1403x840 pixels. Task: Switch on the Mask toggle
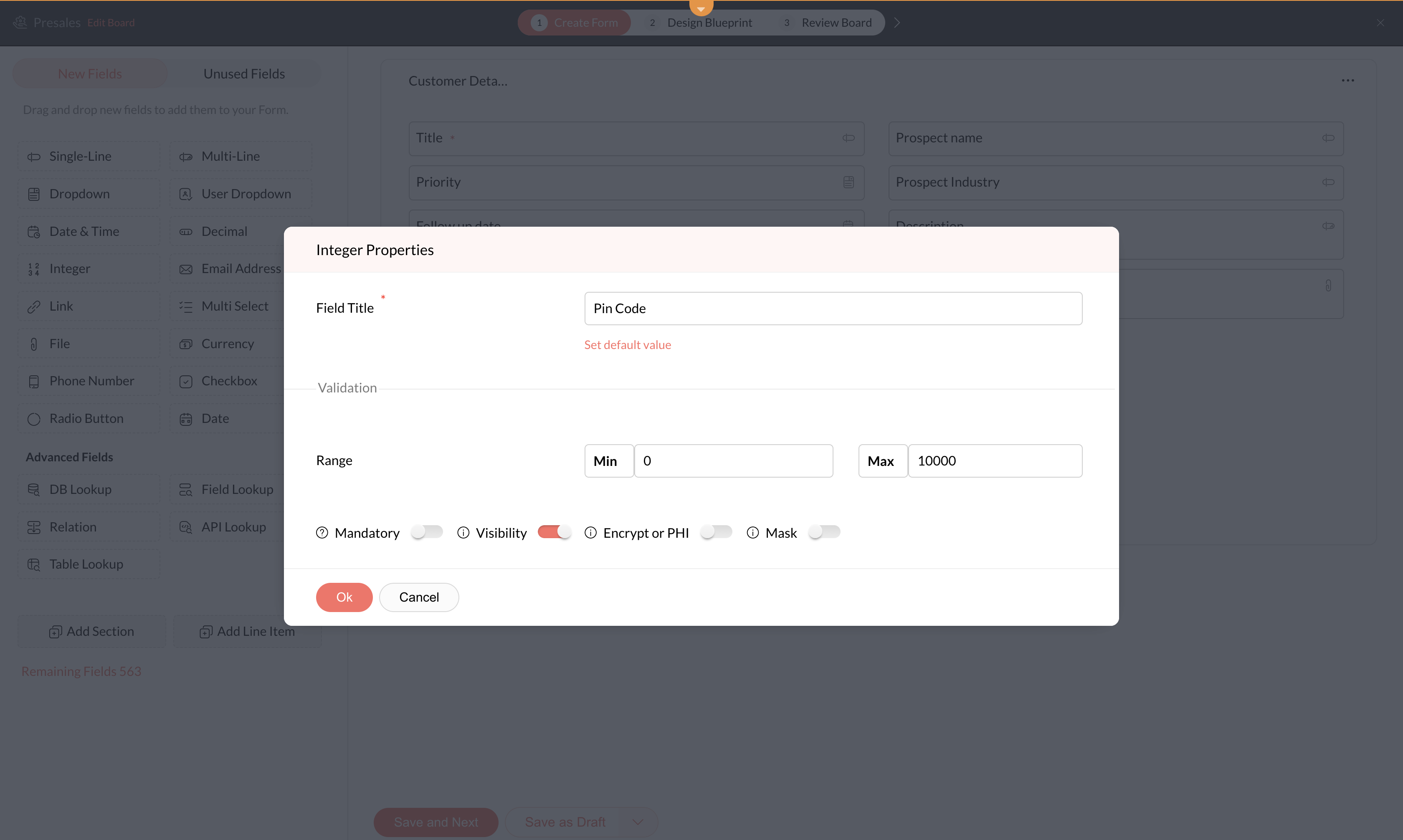824,532
